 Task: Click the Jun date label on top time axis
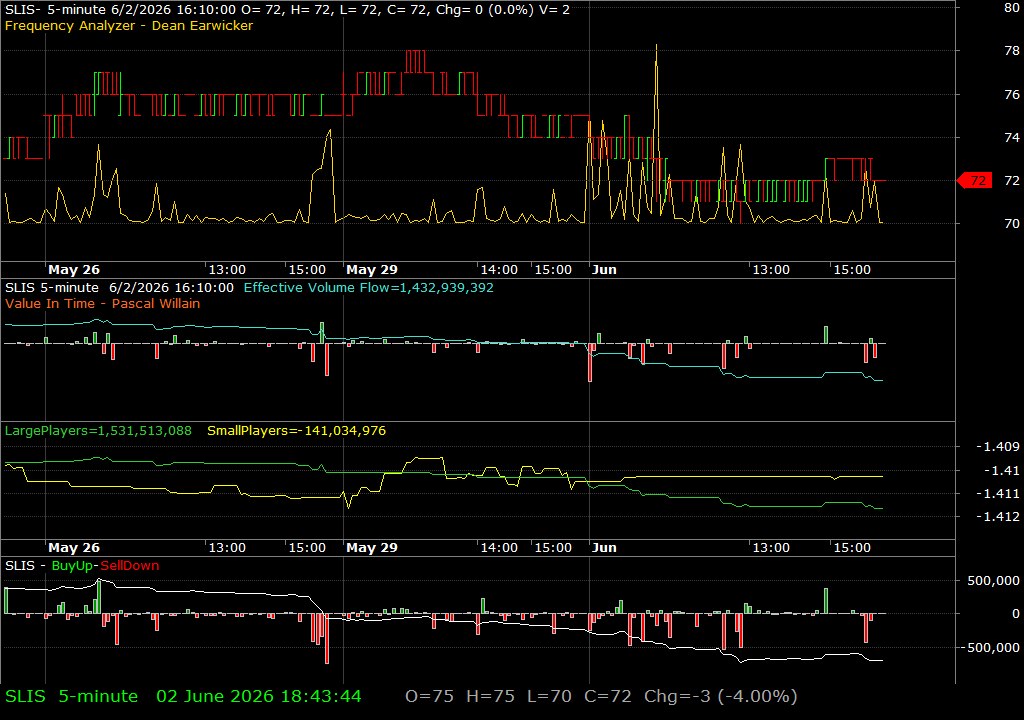604,269
